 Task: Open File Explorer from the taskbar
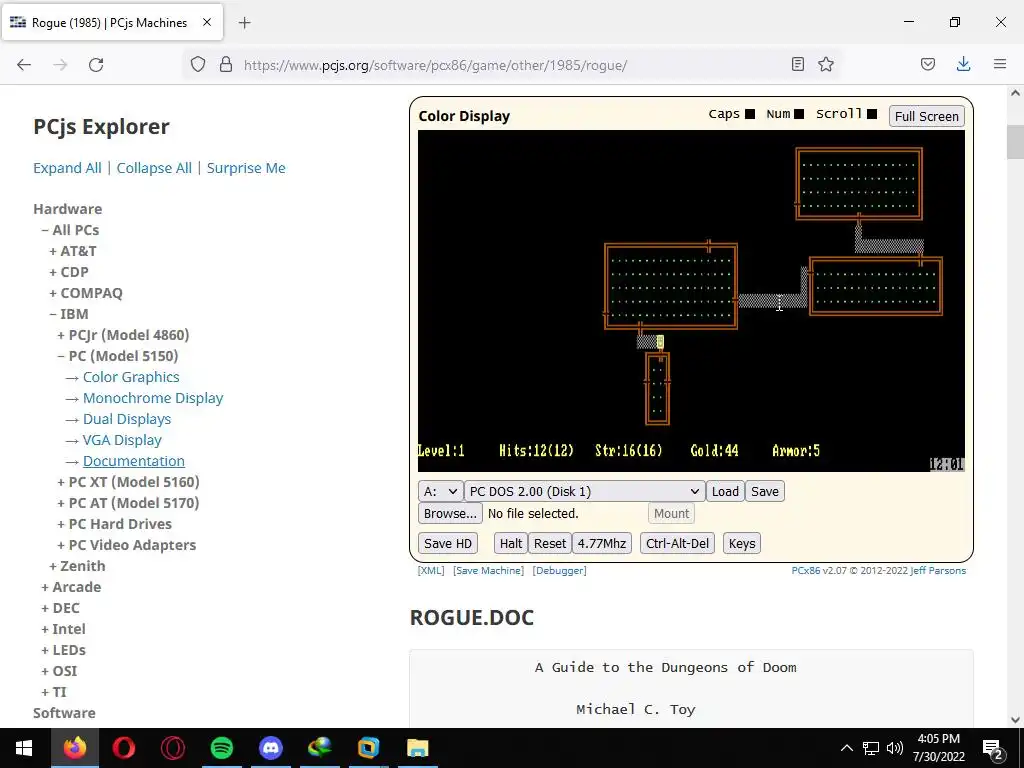coord(417,748)
